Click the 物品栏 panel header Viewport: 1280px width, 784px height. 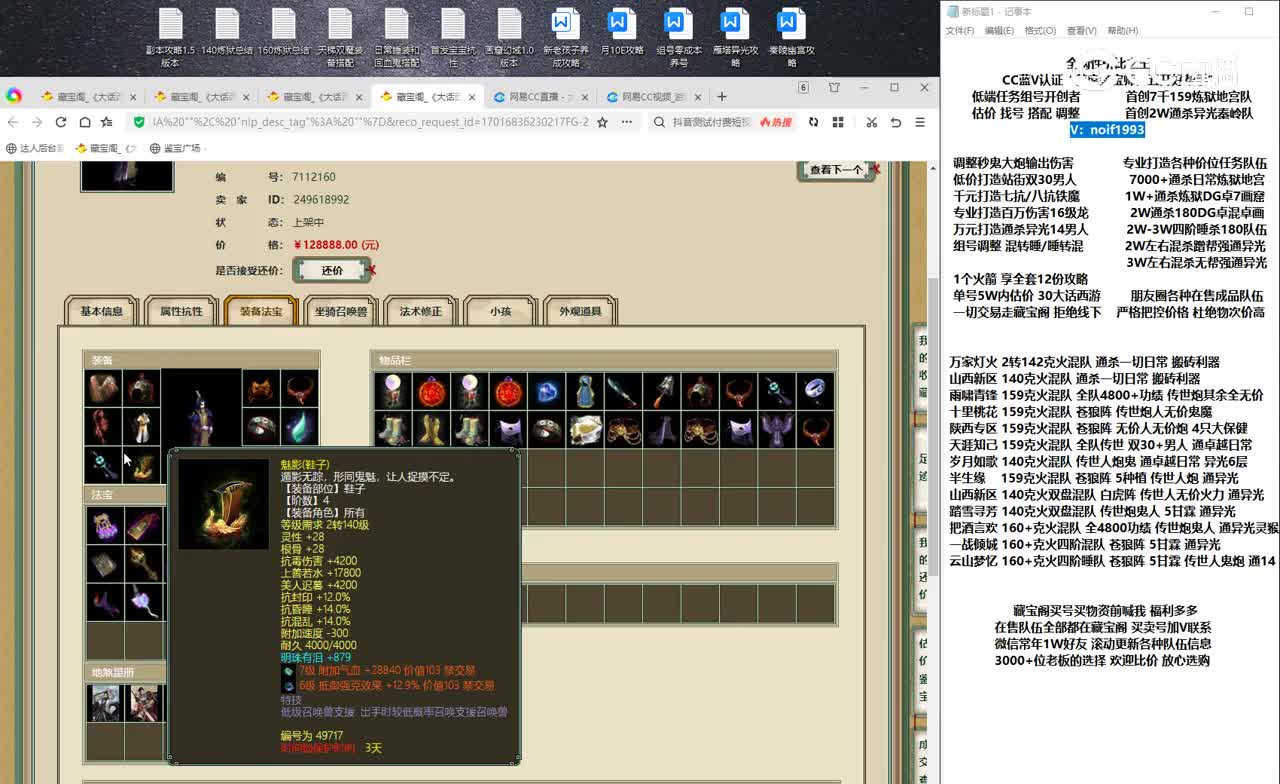[604, 360]
